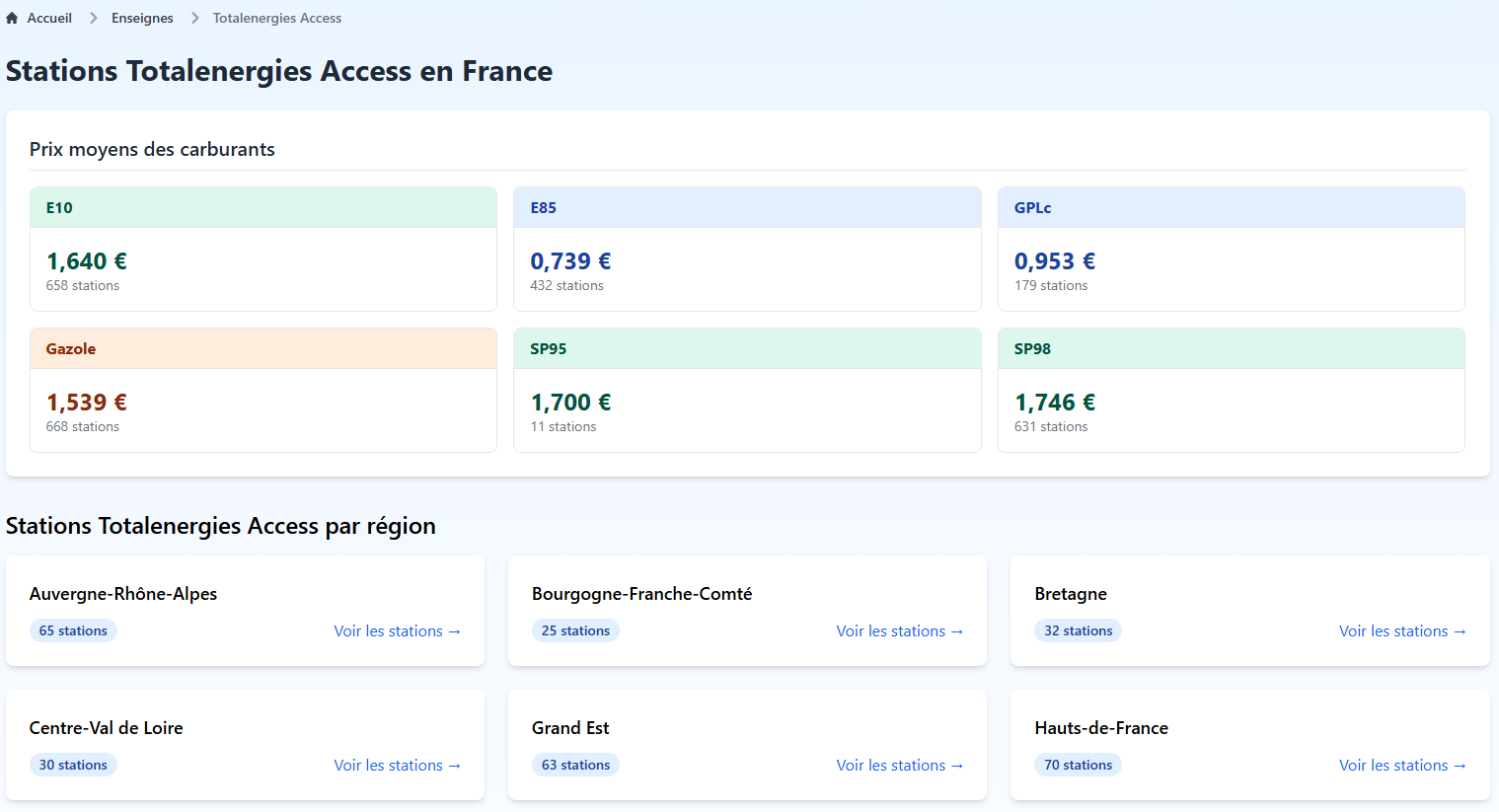
Task: Click the '65 stations' badge
Action: pos(73,631)
